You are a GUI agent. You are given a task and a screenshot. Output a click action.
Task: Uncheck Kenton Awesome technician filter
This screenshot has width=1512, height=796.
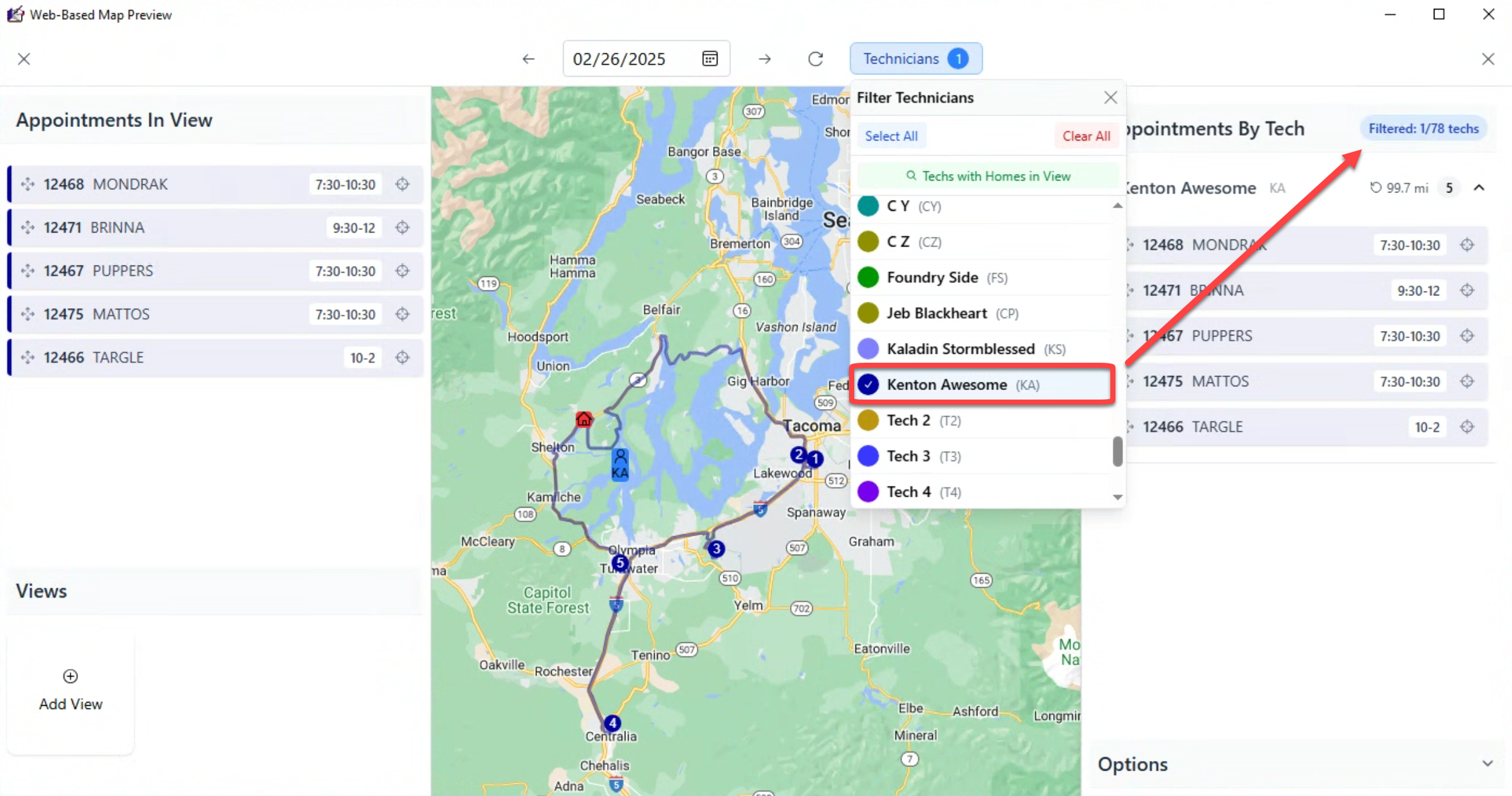coord(868,384)
